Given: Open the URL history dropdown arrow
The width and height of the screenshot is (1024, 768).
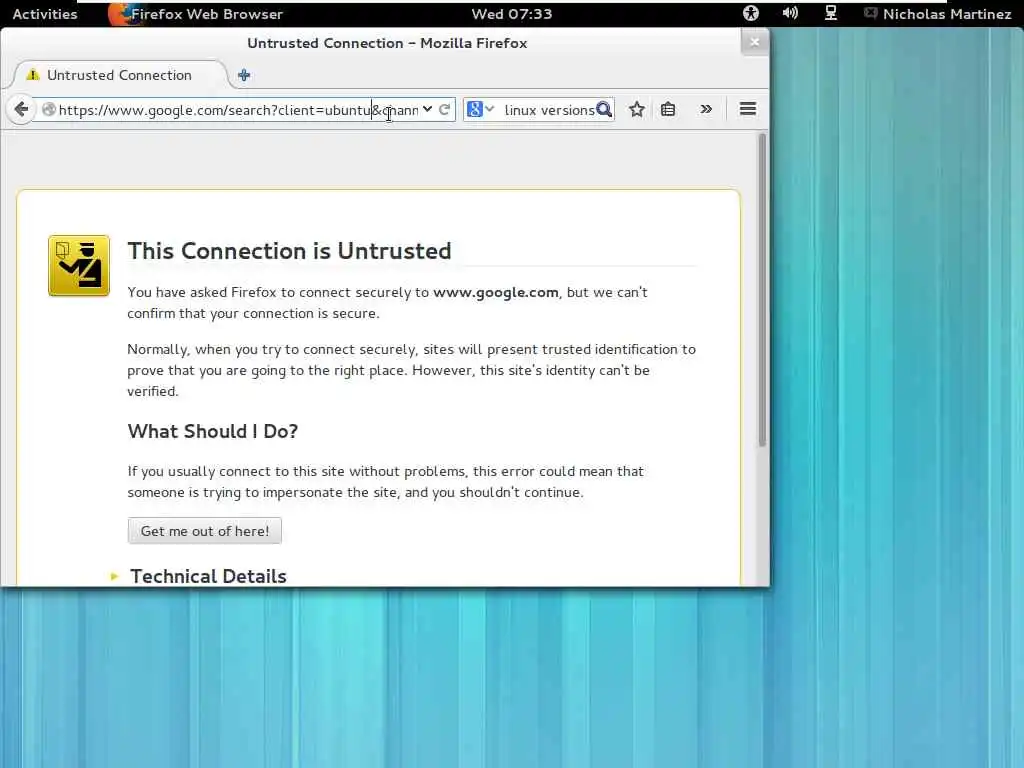Looking at the screenshot, I should (427, 109).
